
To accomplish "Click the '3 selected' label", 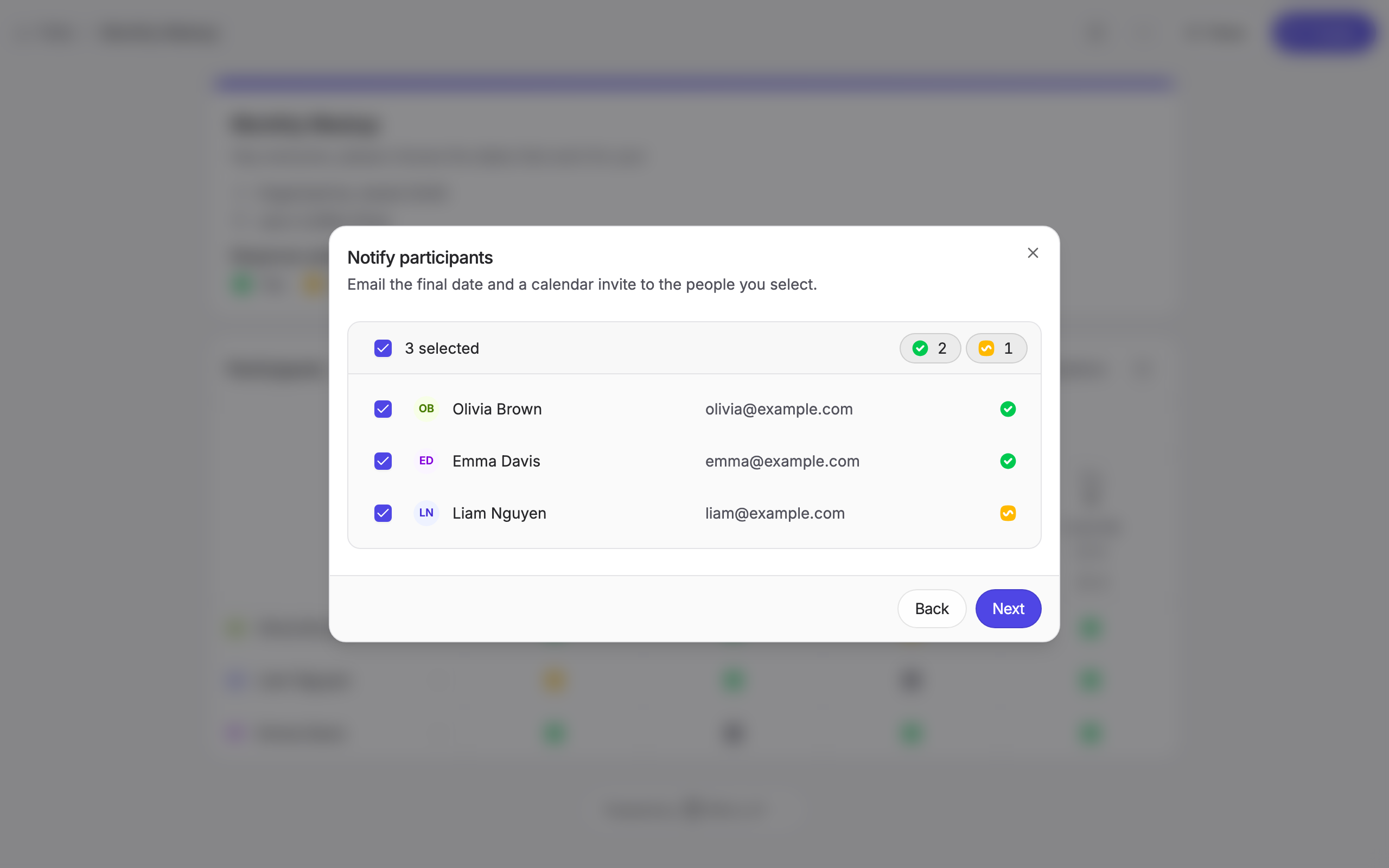I will 441,348.
